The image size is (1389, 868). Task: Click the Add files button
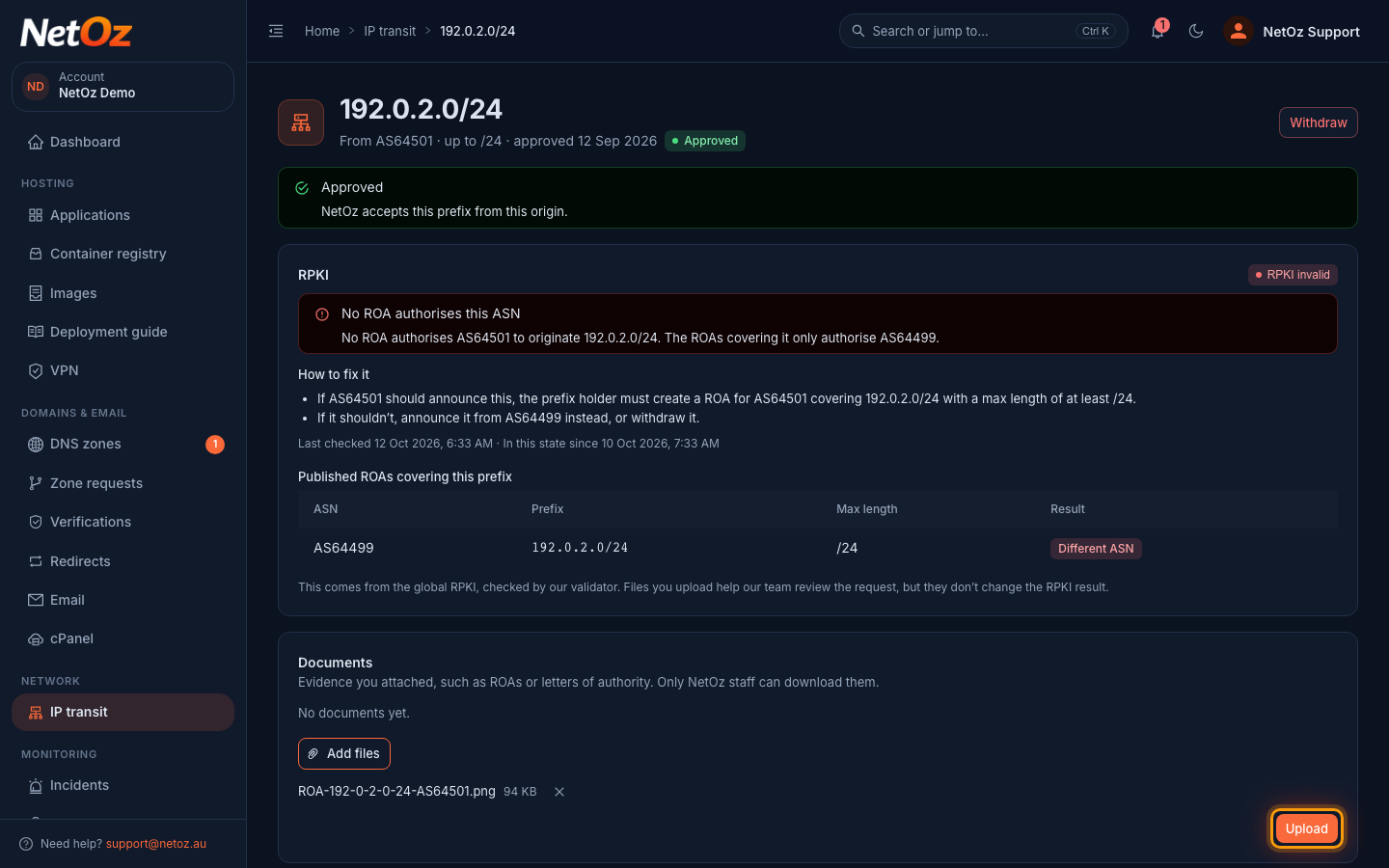point(344,753)
